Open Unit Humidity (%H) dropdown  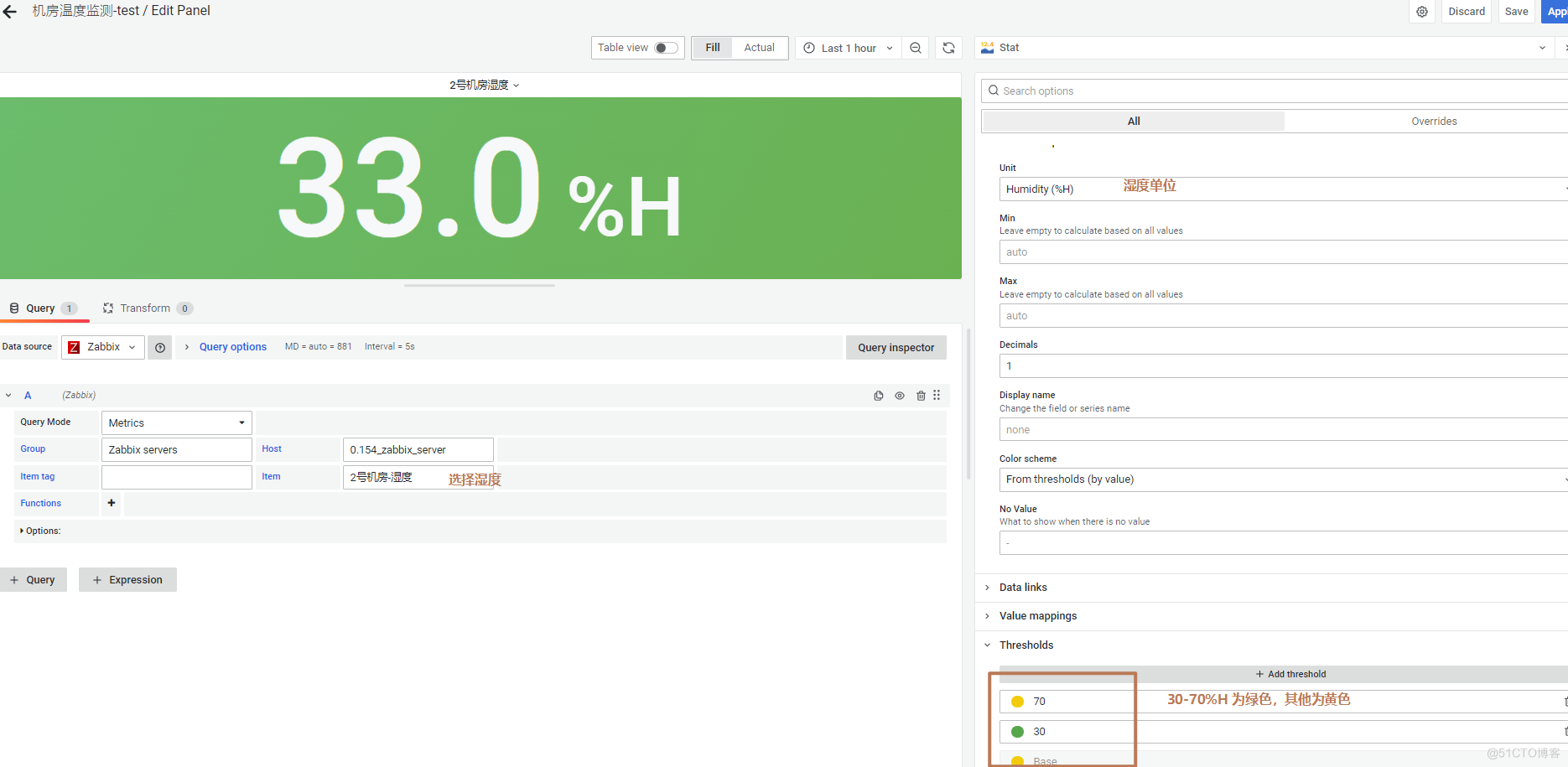[x=1284, y=189]
